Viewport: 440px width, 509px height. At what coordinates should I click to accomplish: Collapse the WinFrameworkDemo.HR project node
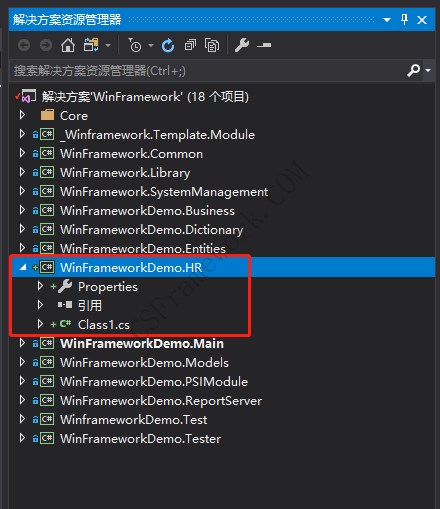coord(23,267)
